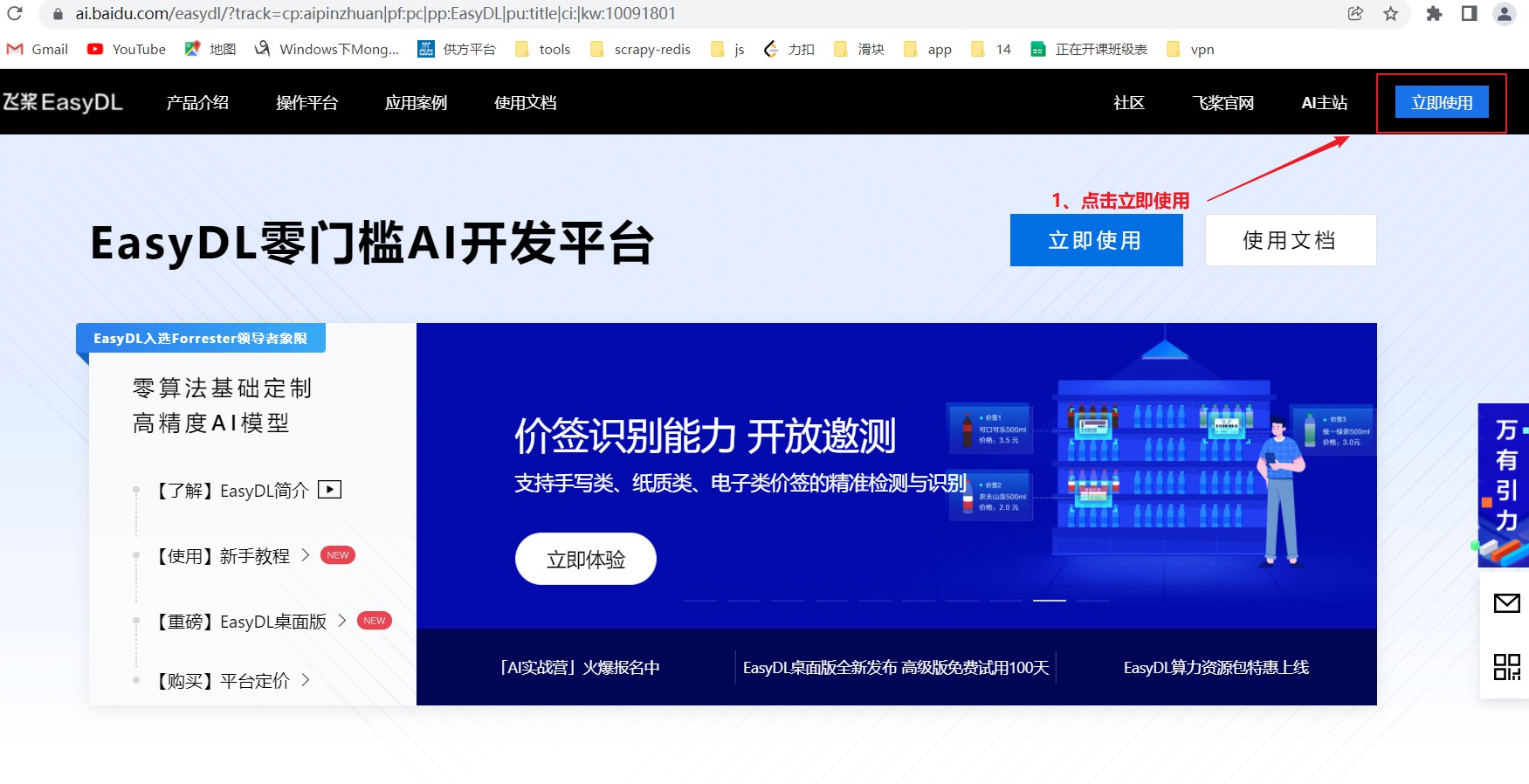The image size is (1529, 784).
Task: Open the browser extensions puzzle icon
Action: (x=1434, y=13)
